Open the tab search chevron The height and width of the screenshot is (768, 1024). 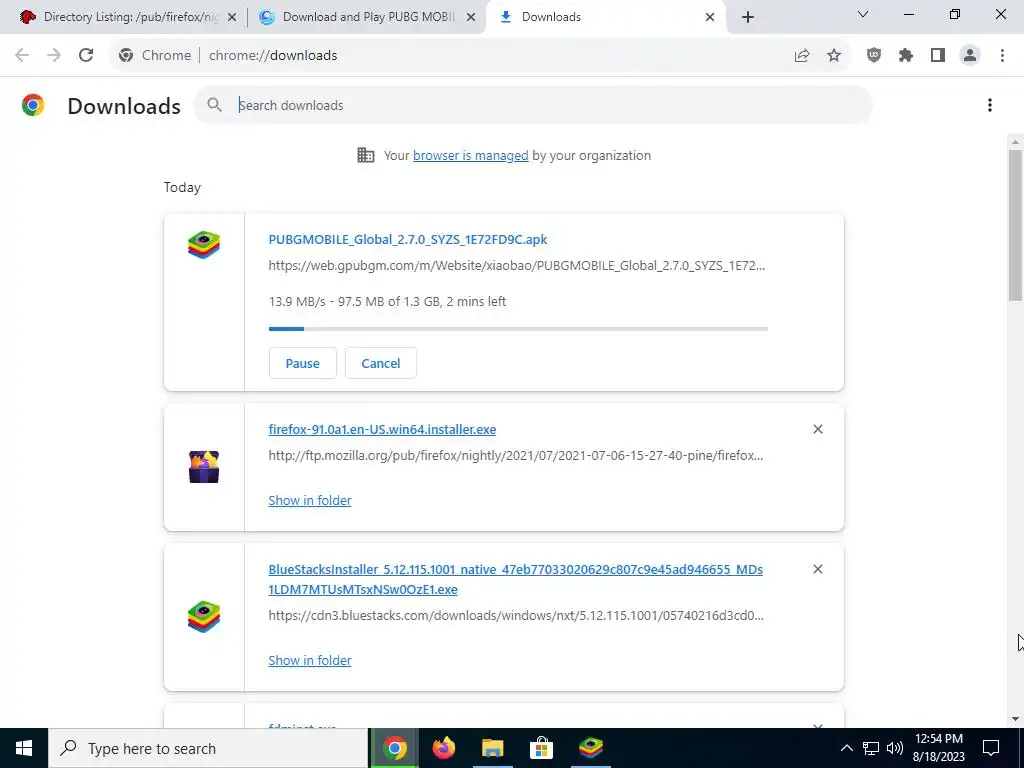863,14
